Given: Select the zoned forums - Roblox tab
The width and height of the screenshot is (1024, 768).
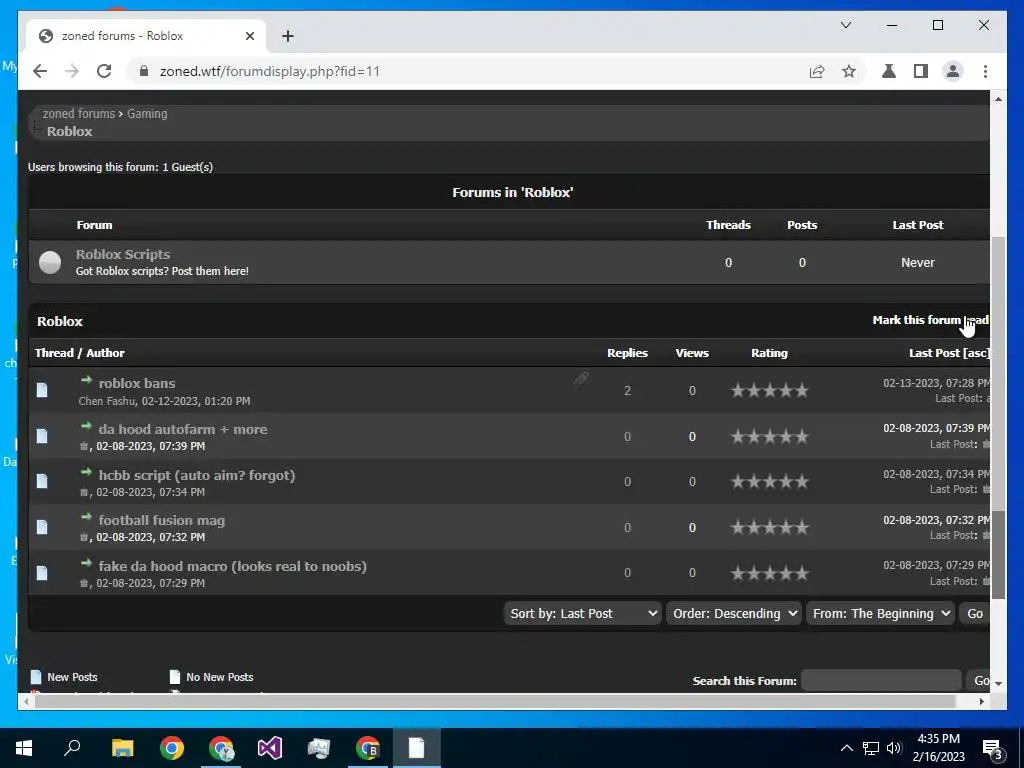Looking at the screenshot, I should point(146,36).
